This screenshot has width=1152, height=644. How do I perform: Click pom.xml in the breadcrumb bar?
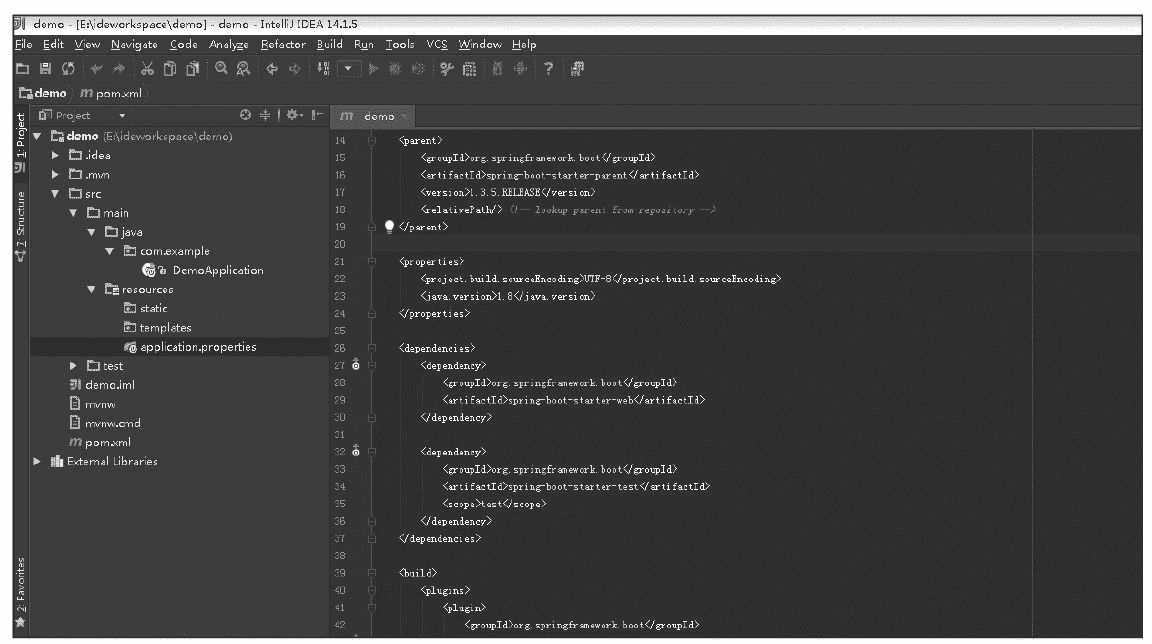click(x=112, y=93)
